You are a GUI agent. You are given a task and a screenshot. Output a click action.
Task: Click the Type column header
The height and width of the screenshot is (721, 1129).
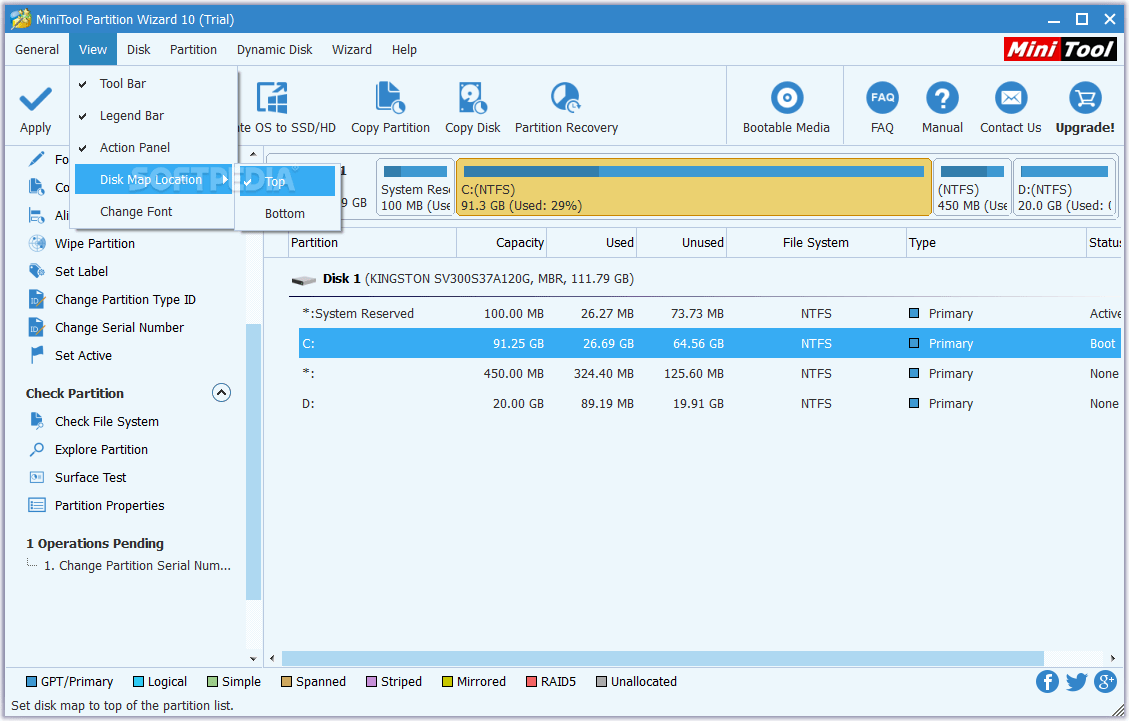point(996,243)
